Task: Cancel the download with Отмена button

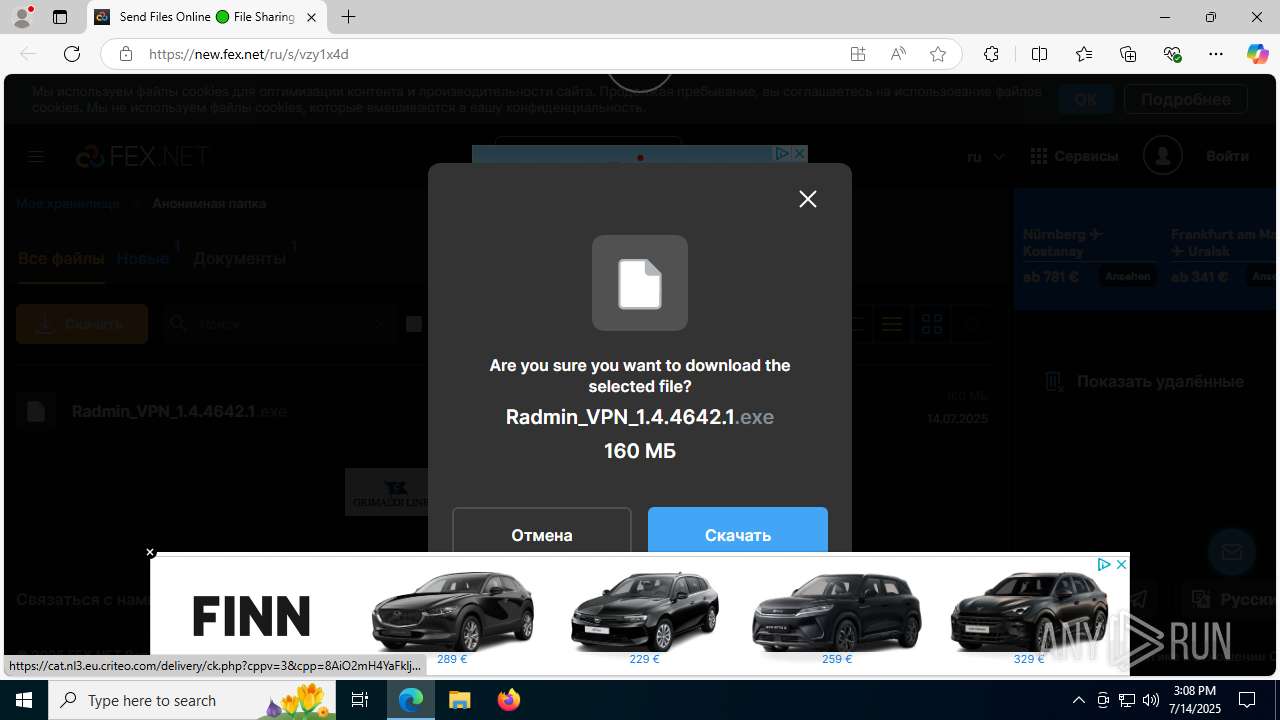Action: [542, 531]
